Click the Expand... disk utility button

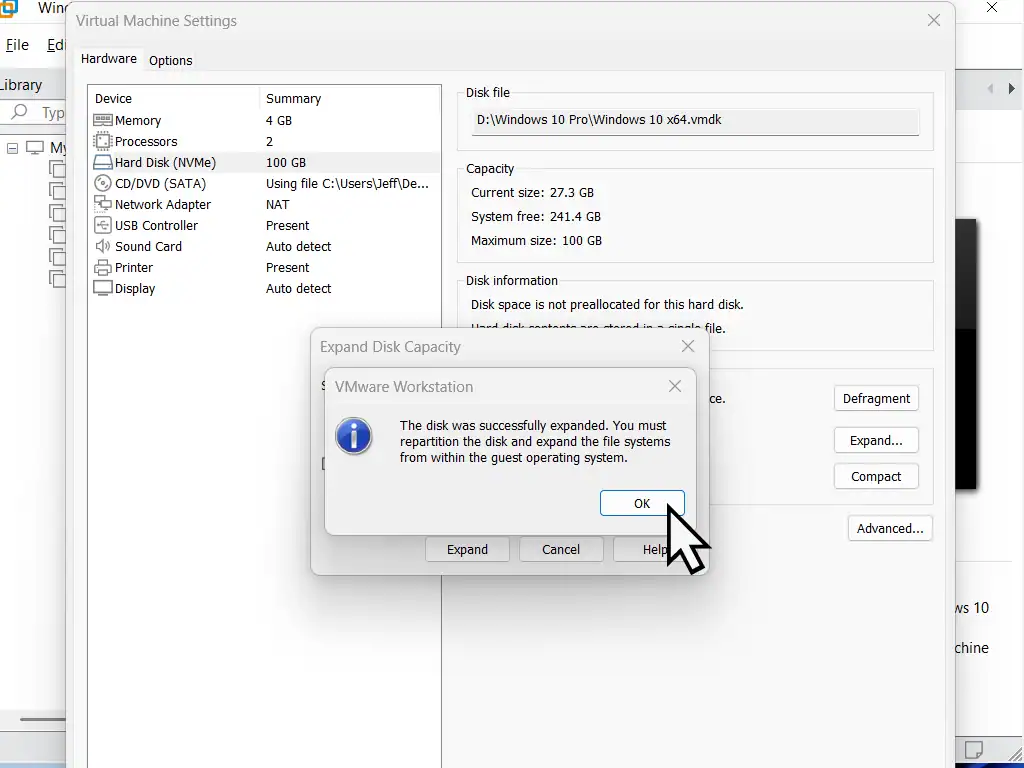tap(876, 440)
